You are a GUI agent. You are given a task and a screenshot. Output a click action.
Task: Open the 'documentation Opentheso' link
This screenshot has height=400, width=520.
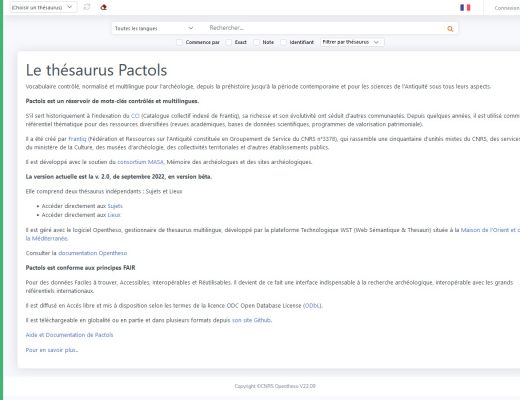93,253
